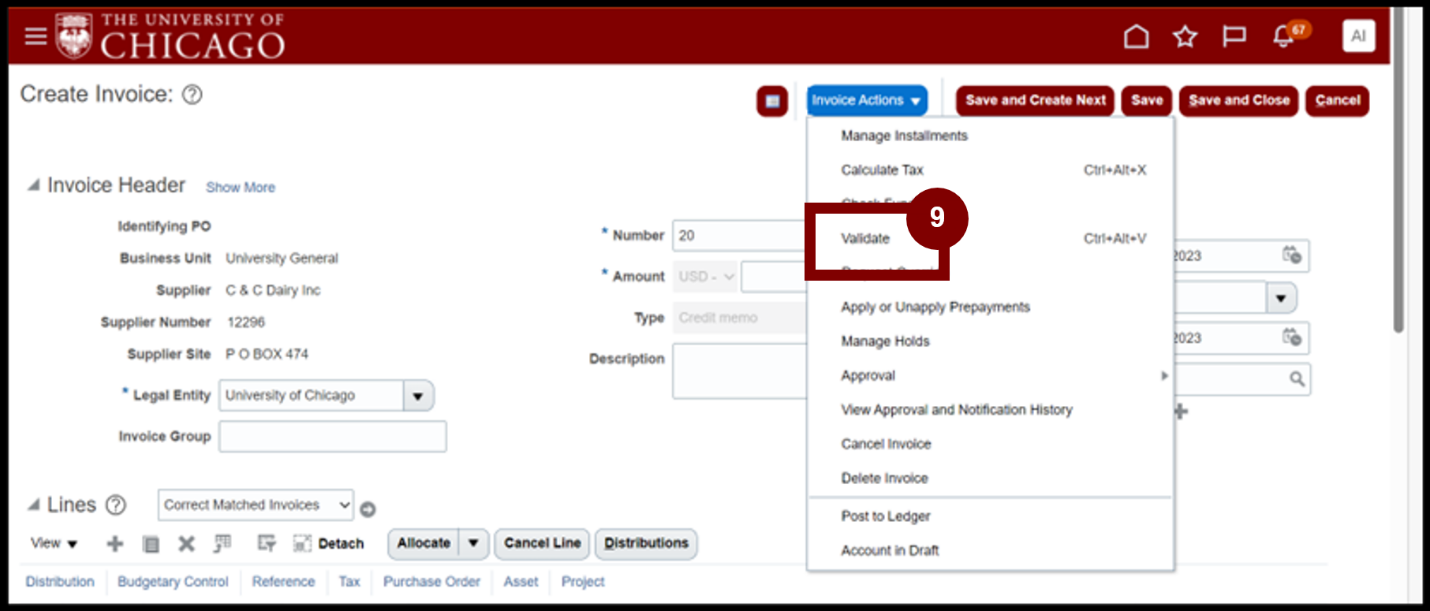Detach the Lines table
Viewport: 1430px width, 611px height.
(329, 544)
